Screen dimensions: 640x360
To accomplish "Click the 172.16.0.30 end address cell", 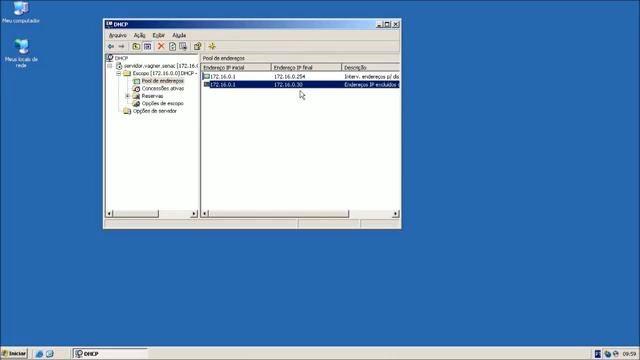I will (288, 84).
